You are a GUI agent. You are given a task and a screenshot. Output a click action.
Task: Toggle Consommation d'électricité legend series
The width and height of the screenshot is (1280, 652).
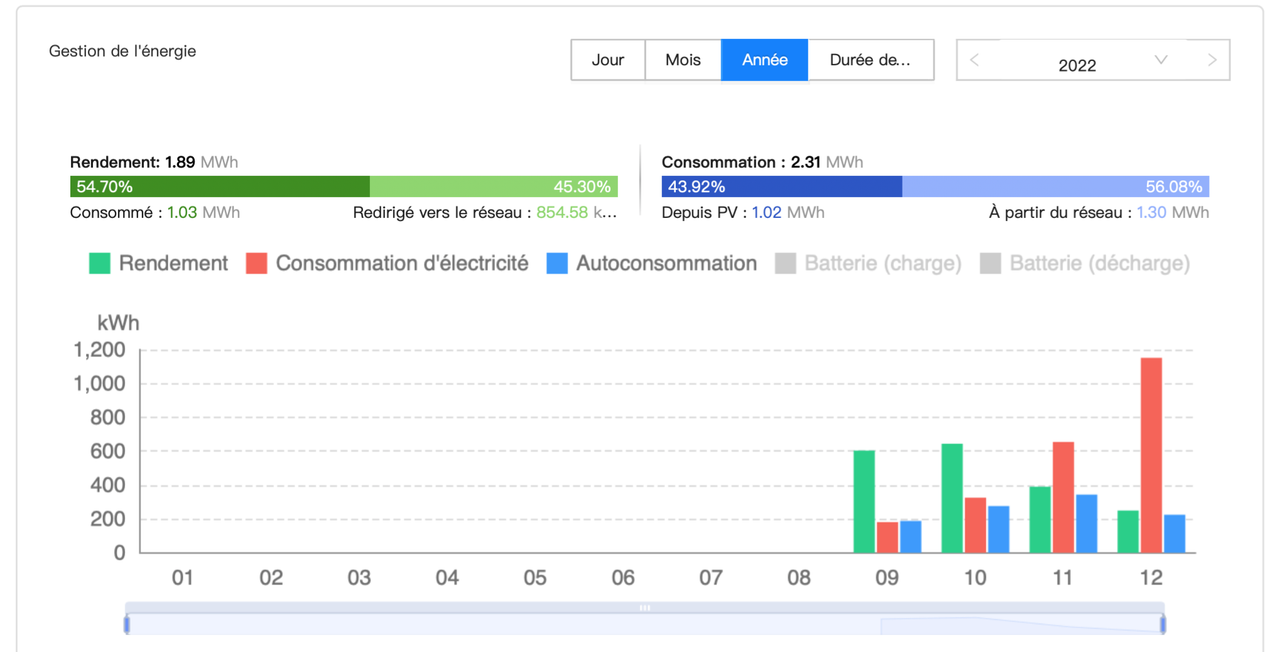tap(387, 263)
